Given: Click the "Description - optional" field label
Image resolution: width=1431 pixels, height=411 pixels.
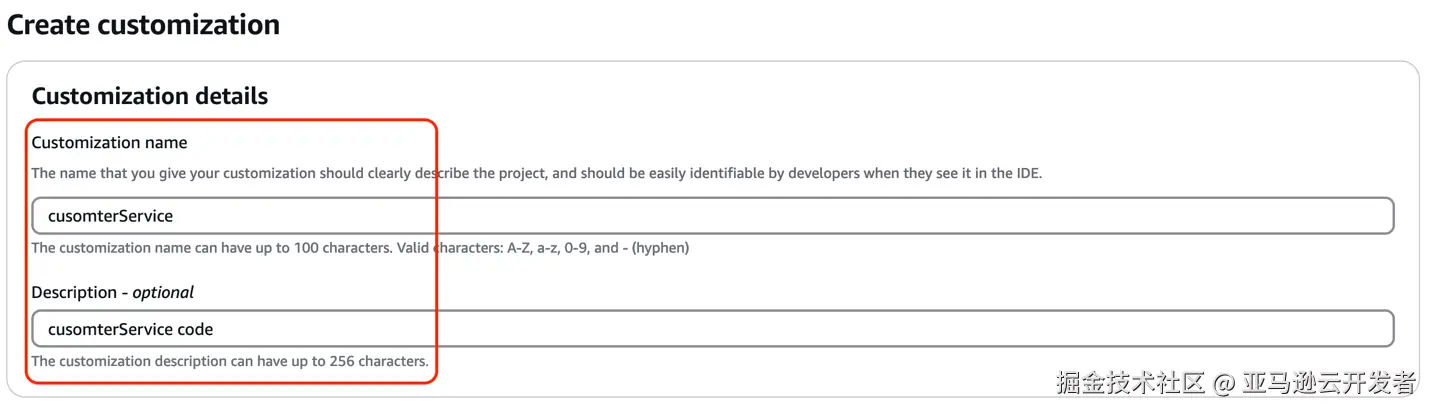Looking at the screenshot, I should coord(113,292).
